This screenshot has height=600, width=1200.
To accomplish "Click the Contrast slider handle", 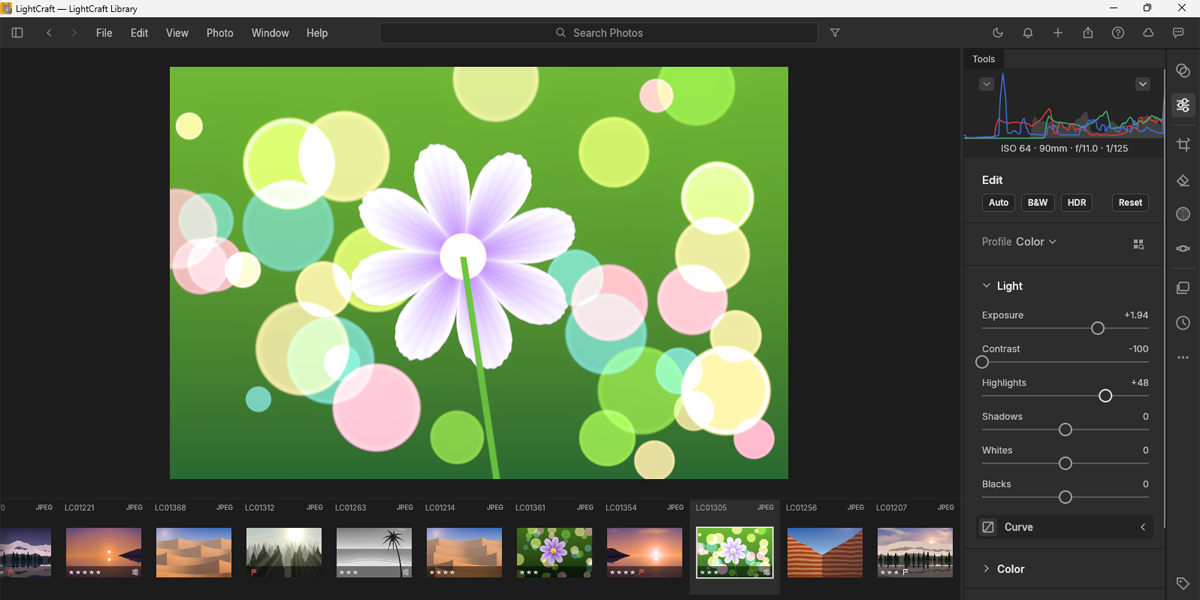I will point(982,362).
